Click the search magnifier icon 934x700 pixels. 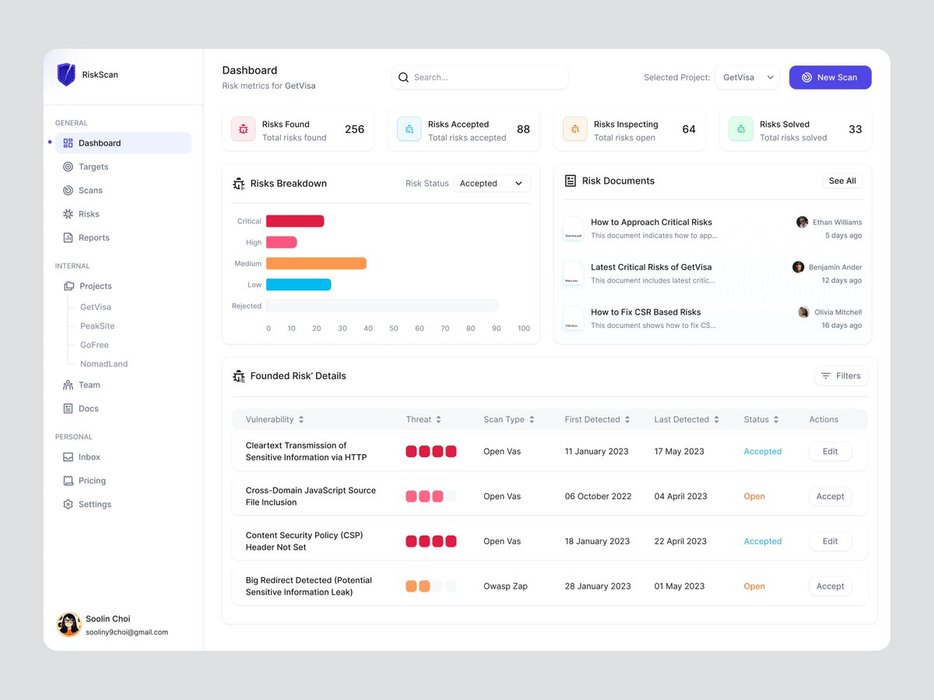tap(404, 78)
